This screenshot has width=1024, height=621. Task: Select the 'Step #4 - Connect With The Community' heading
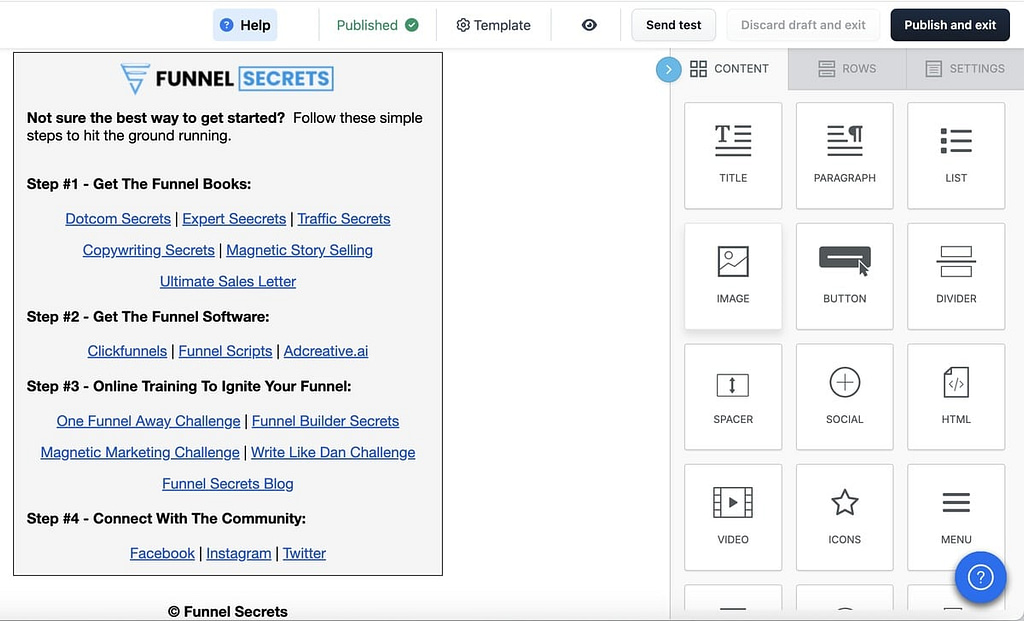167,518
